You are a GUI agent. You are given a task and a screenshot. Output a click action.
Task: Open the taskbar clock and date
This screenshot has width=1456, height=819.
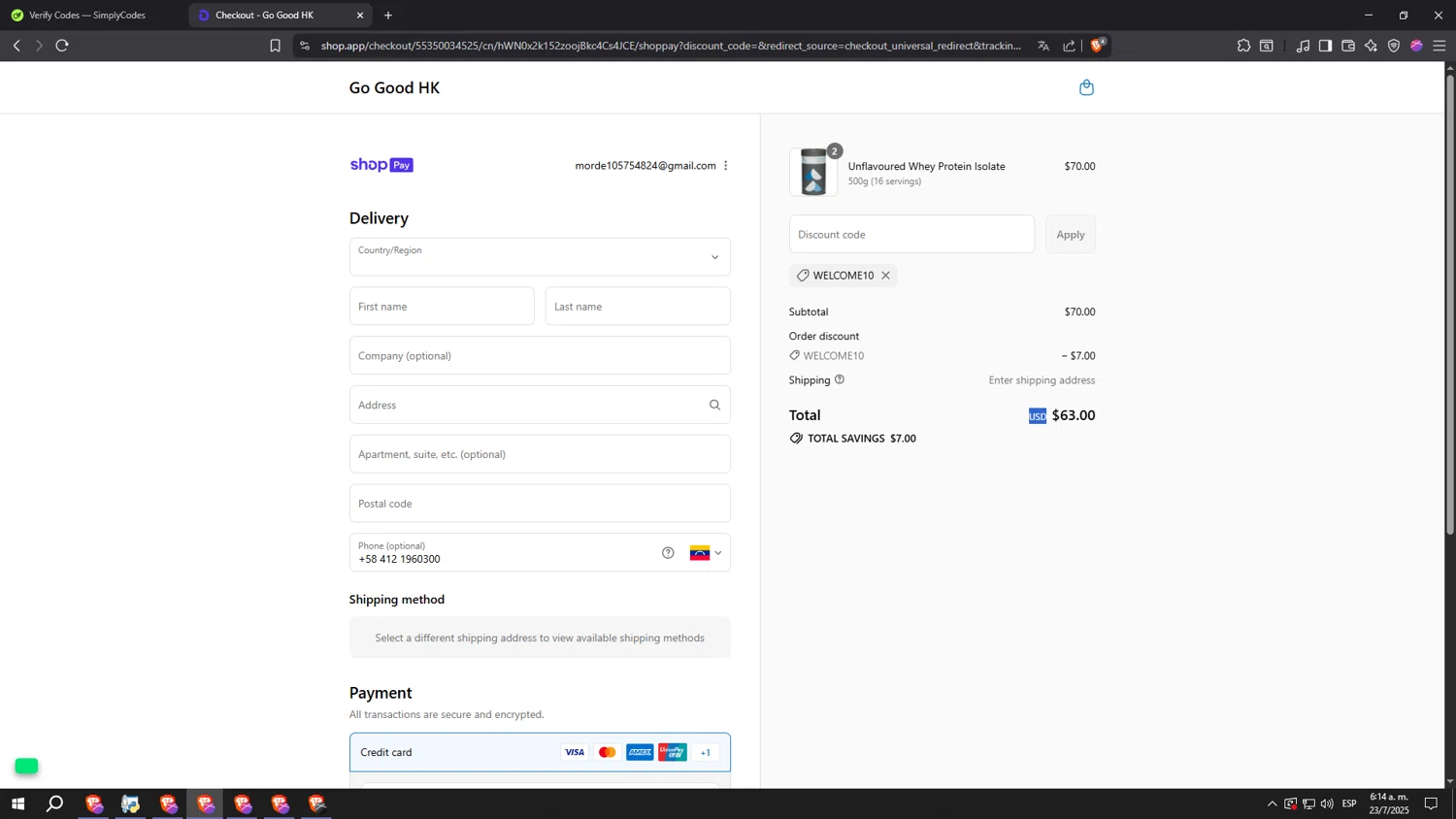1389,803
